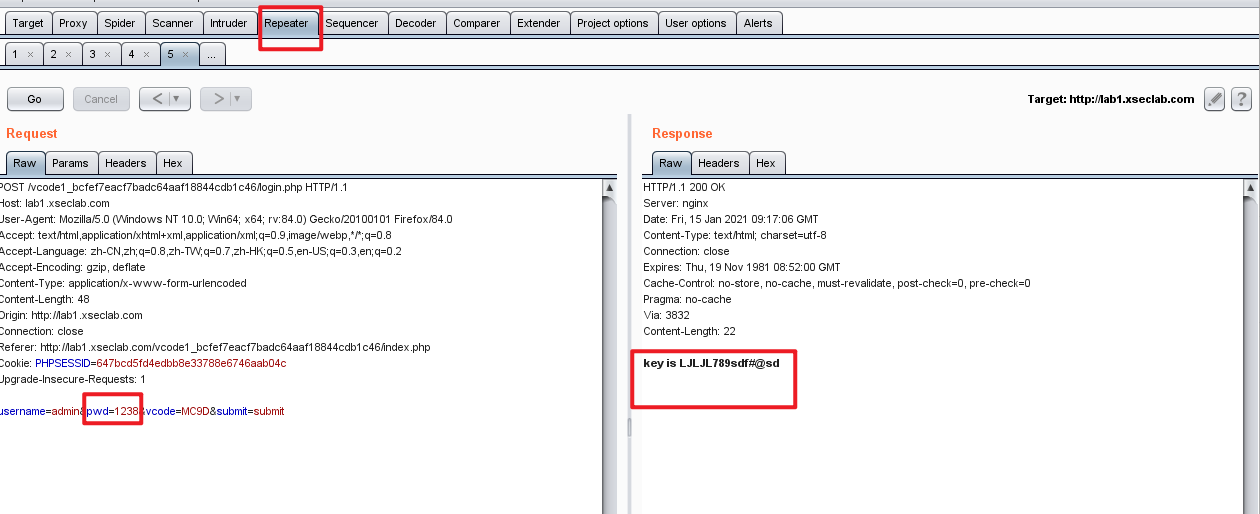Viewport: 1260px width, 514px height.
Task: Edit target with the pencil icon
Action: (x=1214, y=99)
